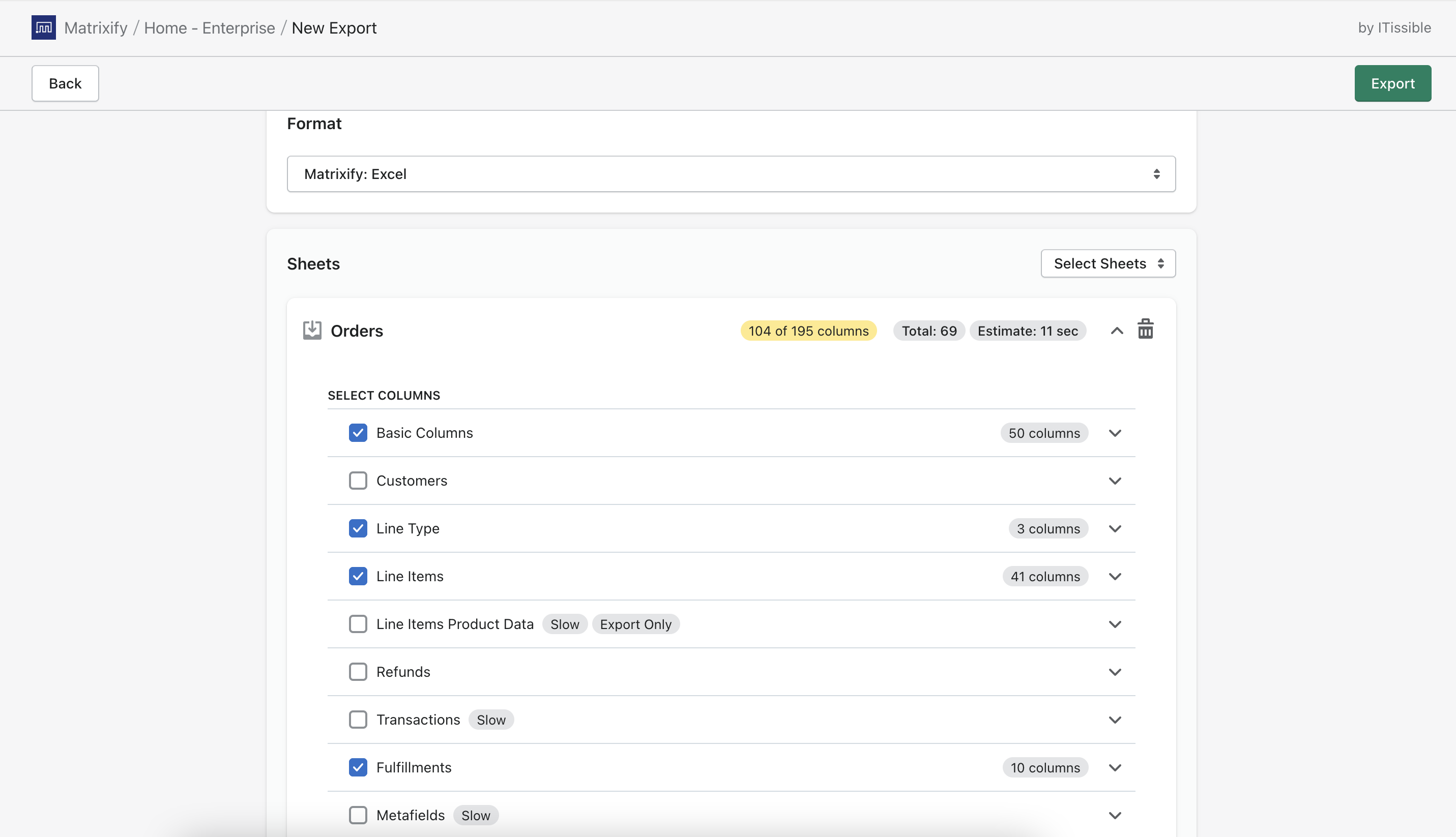Expand the Transactions chevron

1115,720
